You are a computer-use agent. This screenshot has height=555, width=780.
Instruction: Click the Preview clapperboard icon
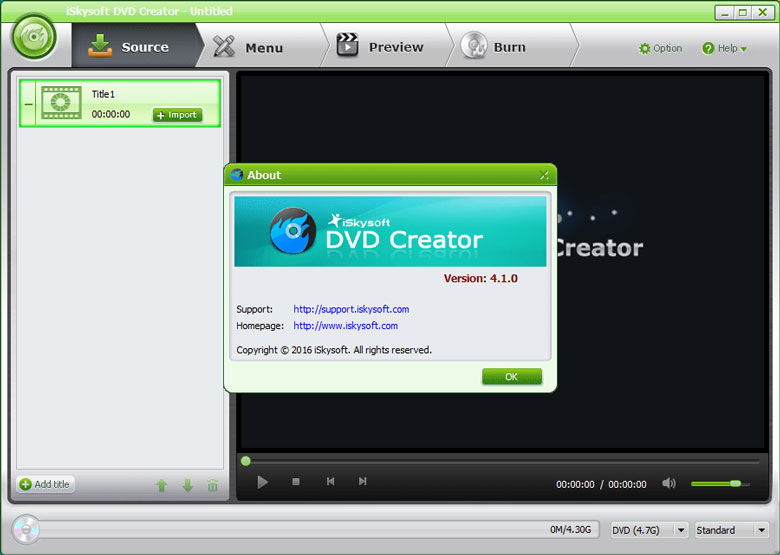[347, 45]
